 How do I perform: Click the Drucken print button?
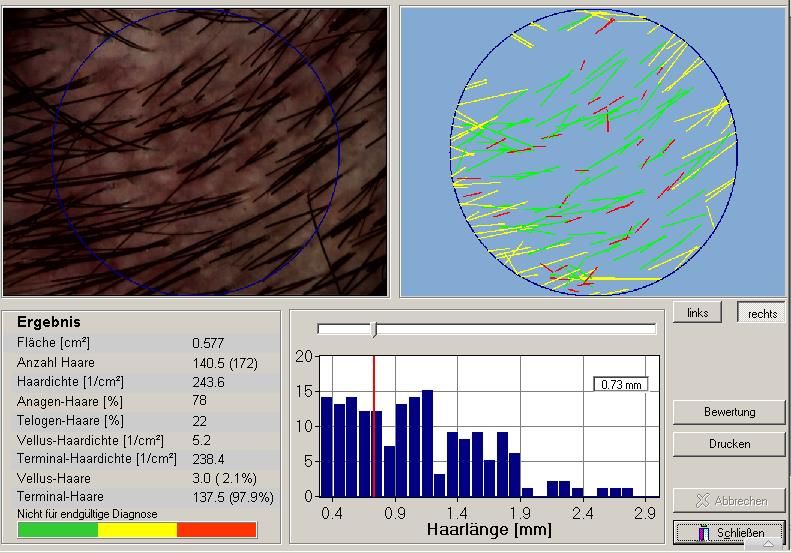pos(729,444)
